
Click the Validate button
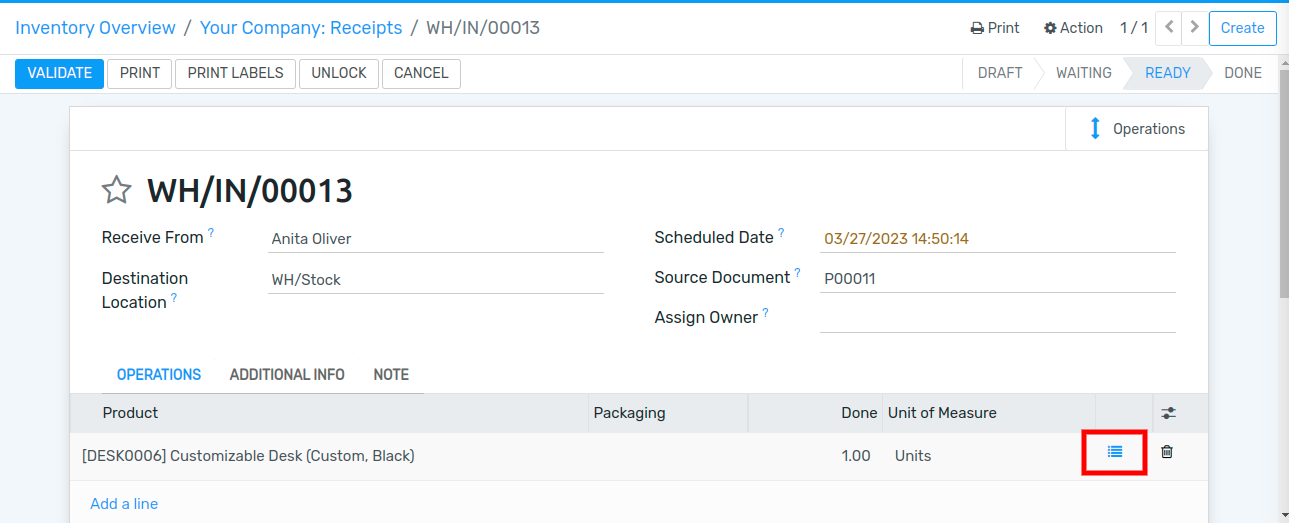coord(59,73)
